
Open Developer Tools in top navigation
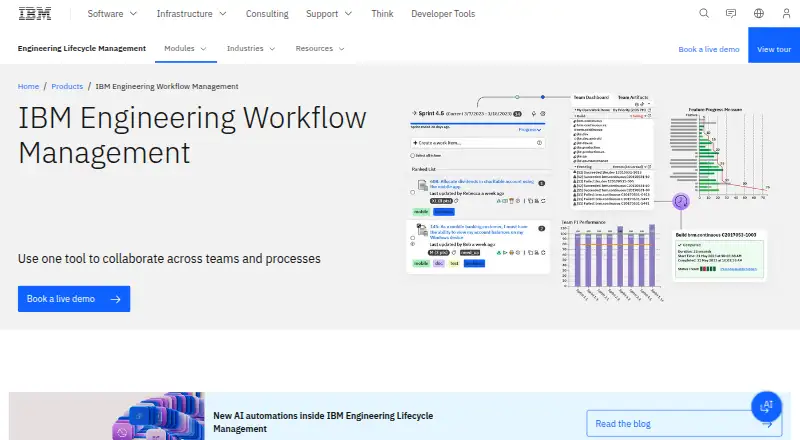(443, 14)
